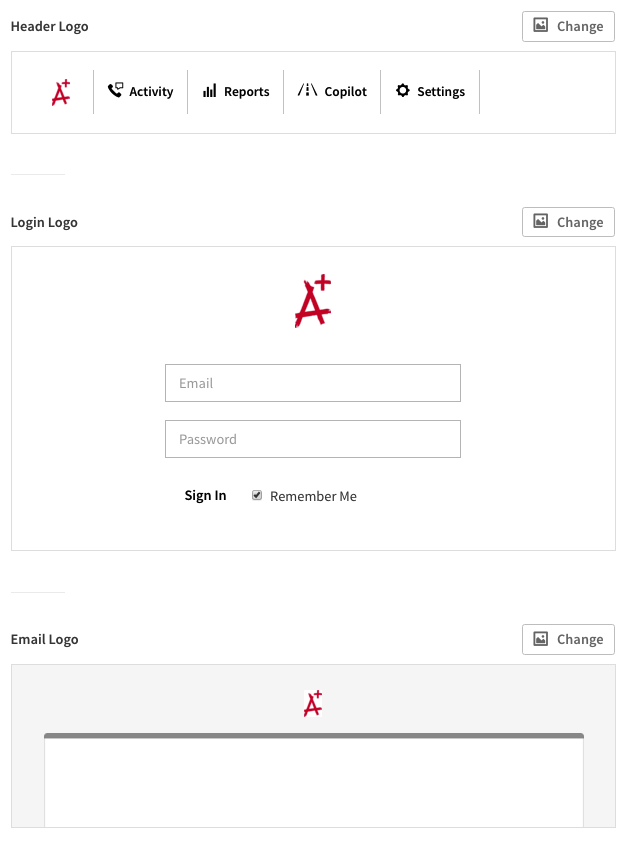Click Change next to Header Logo
This screenshot has width=622, height=841.
568,26
